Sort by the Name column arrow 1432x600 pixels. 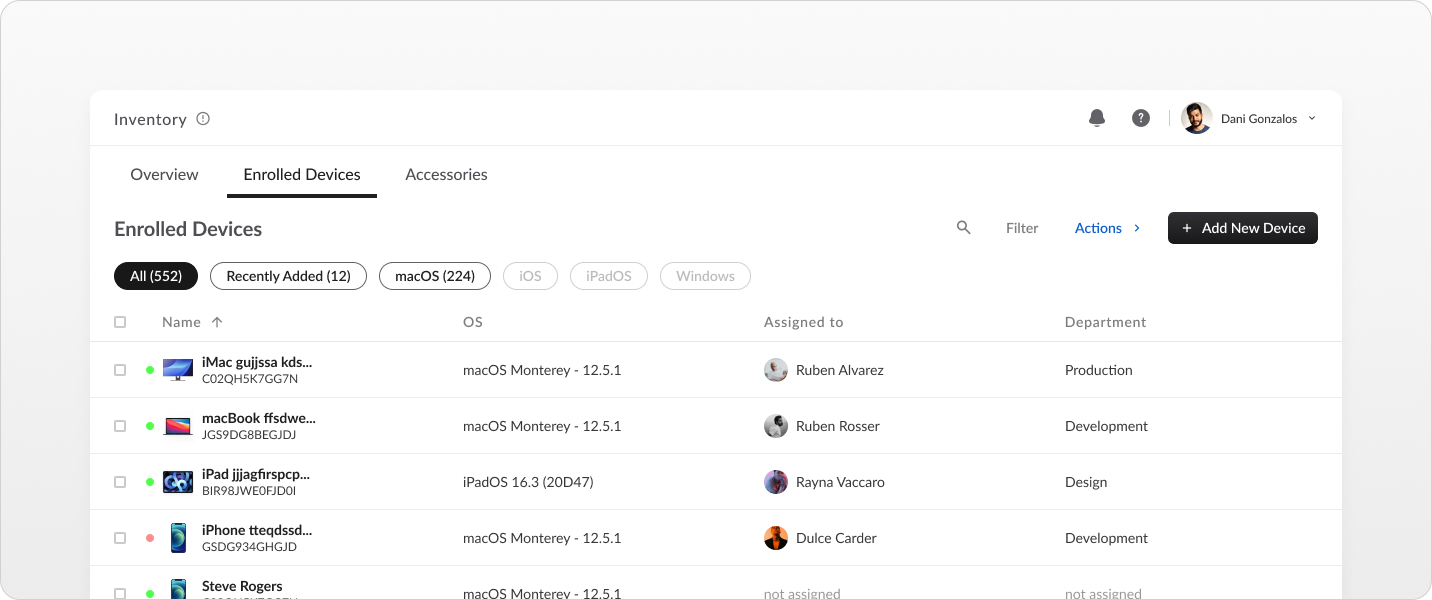point(217,322)
